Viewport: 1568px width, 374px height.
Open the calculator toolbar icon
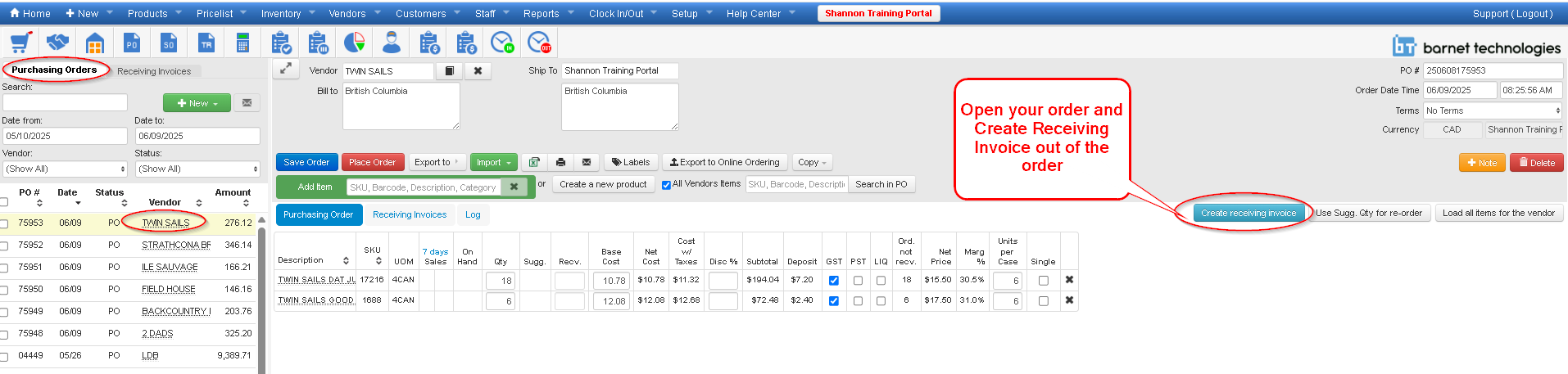coord(242,43)
